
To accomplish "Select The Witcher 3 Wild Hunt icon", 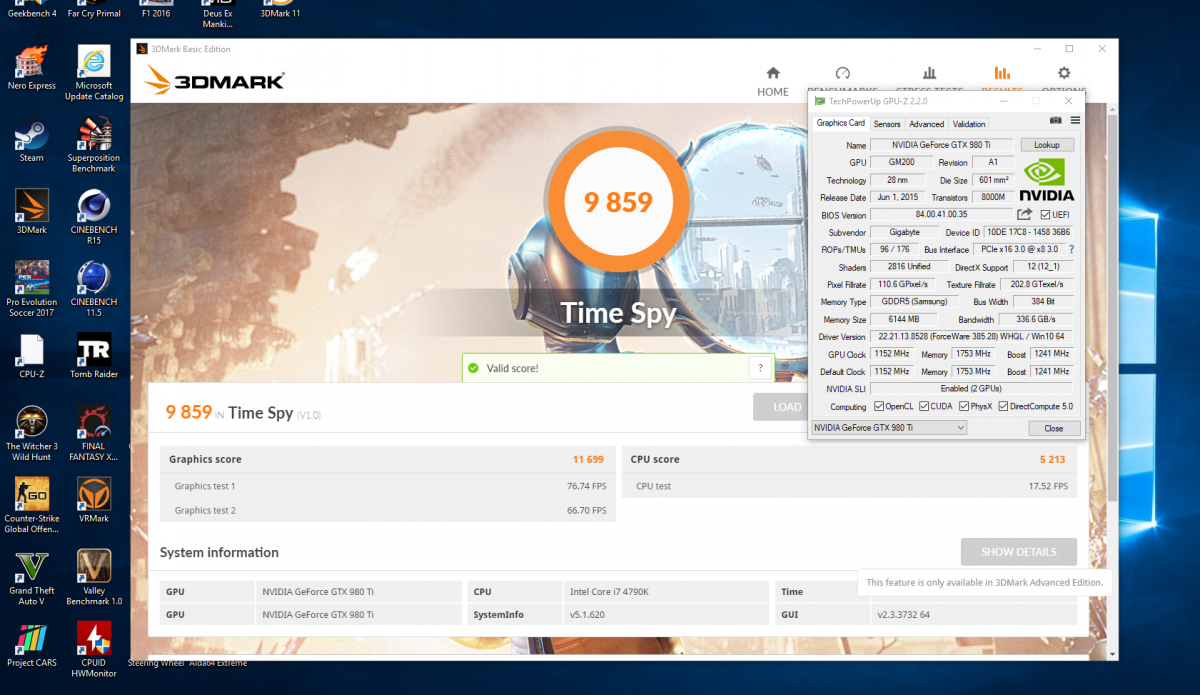I will (x=31, y=434).
